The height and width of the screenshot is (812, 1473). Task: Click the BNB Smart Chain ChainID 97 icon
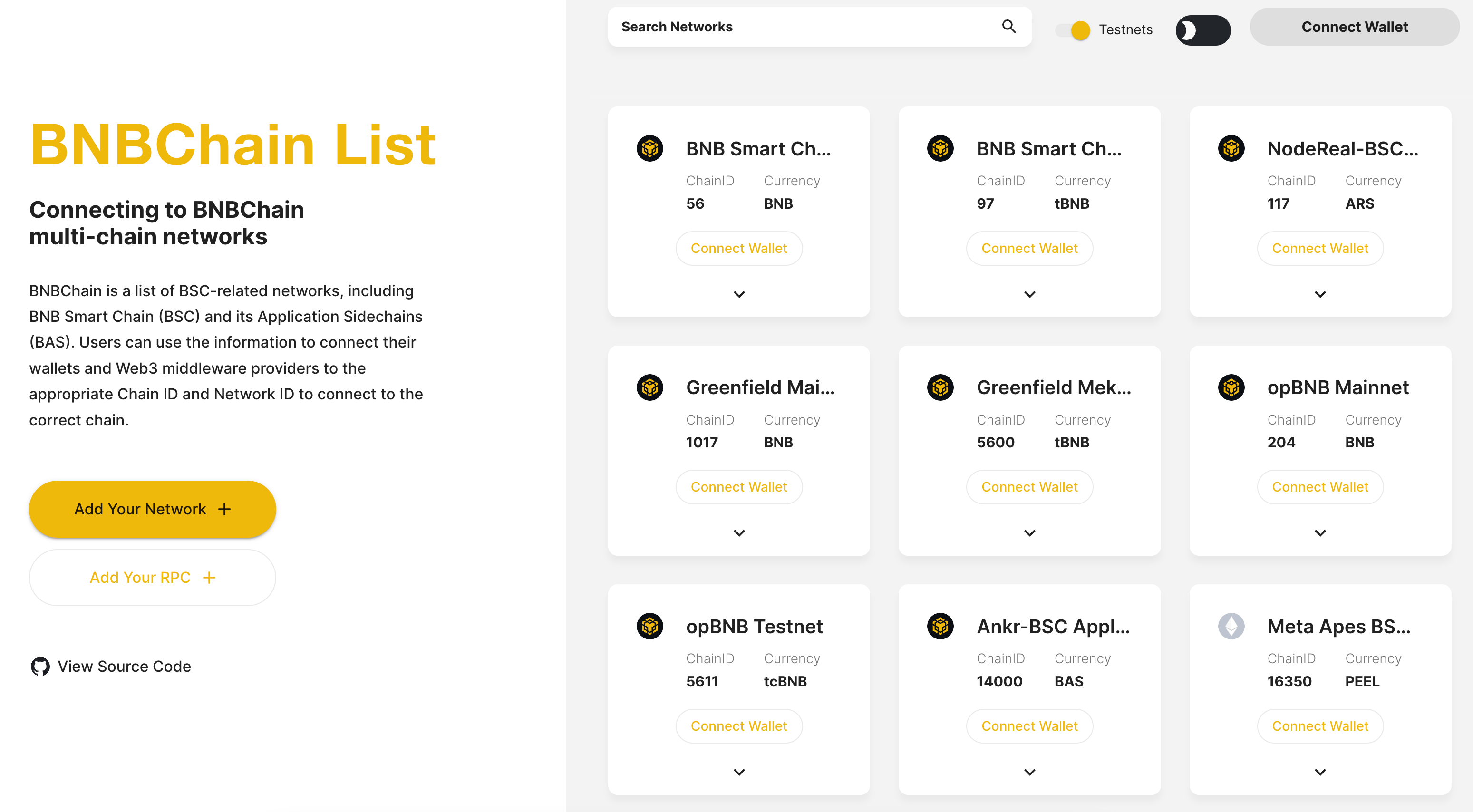coord(941,148)
